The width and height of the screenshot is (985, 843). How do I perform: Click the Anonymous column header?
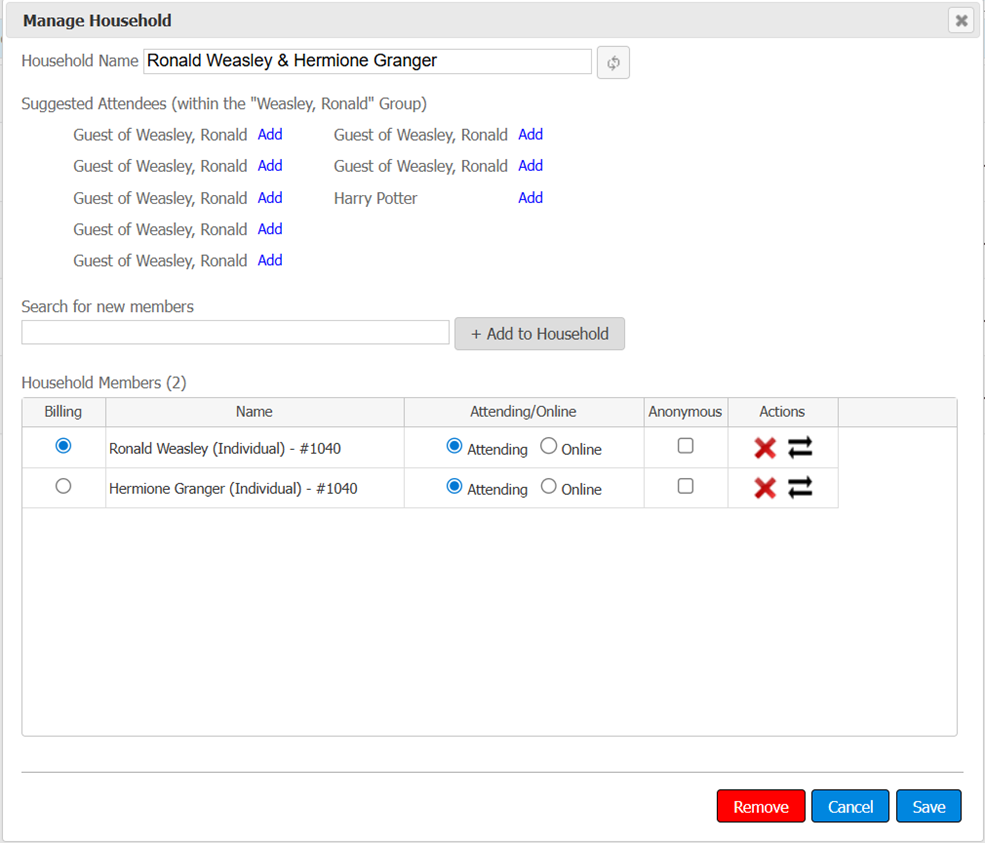point(685,412)
